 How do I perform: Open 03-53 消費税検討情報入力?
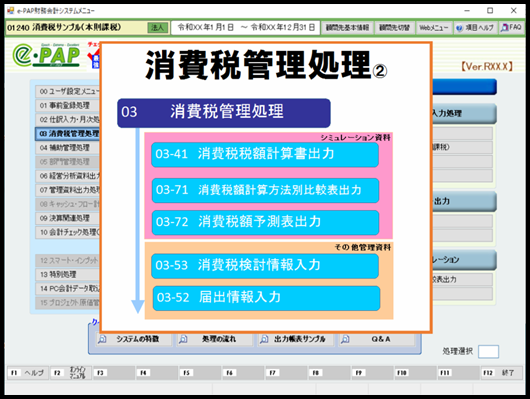[265, 266]
